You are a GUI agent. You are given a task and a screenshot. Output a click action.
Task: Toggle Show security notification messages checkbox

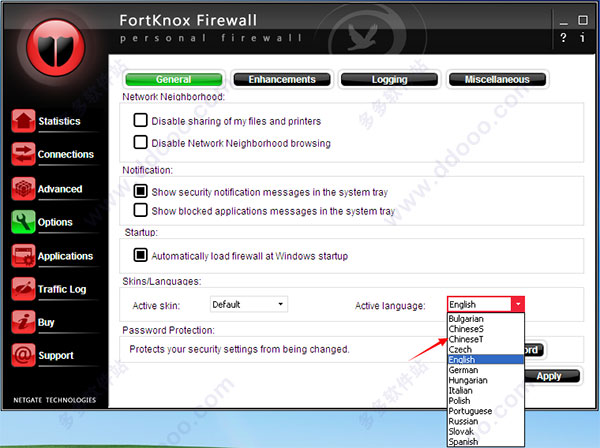tap(140, 191)
